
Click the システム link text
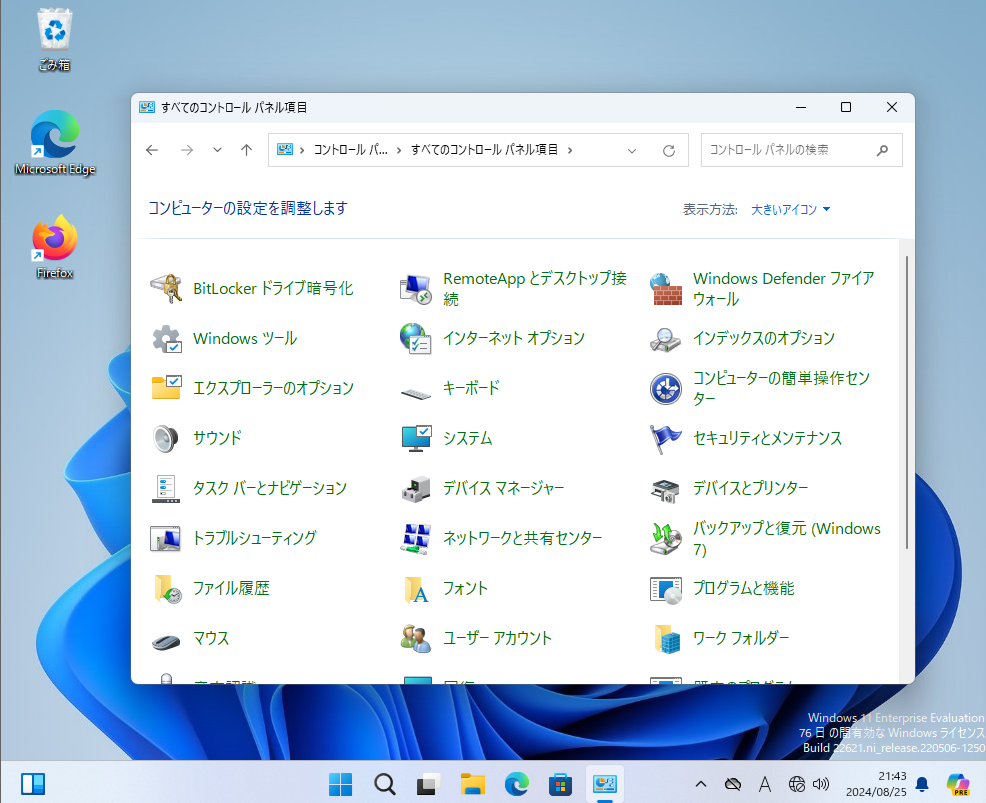[467, 438]
